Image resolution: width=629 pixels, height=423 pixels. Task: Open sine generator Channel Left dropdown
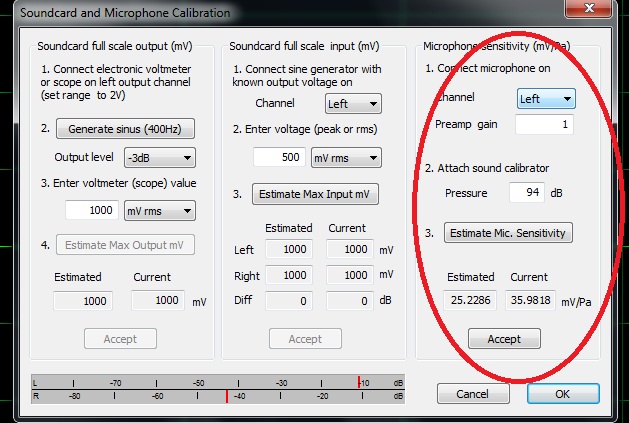coord(353,104)
